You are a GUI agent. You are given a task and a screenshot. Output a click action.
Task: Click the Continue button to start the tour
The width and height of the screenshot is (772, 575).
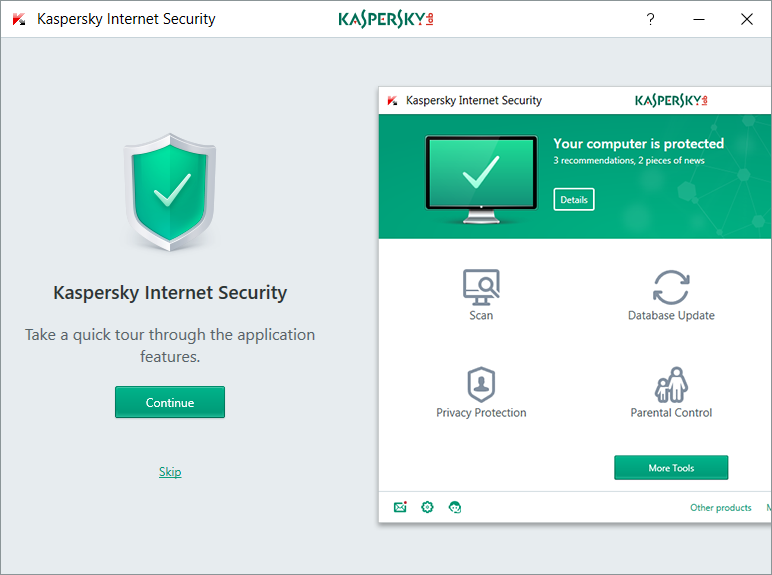(170, 402)
